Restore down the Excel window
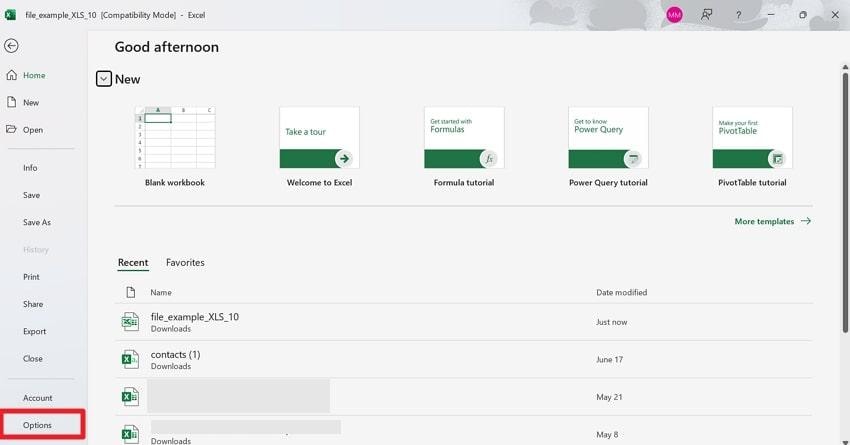This screenshot has height=445, width=850. [803, 15]
